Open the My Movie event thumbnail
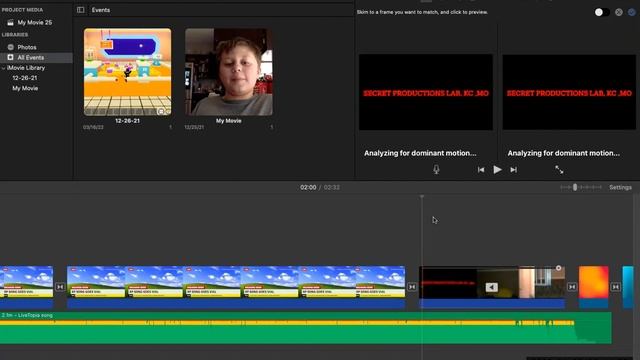640x360 pixels. (229, 72)
